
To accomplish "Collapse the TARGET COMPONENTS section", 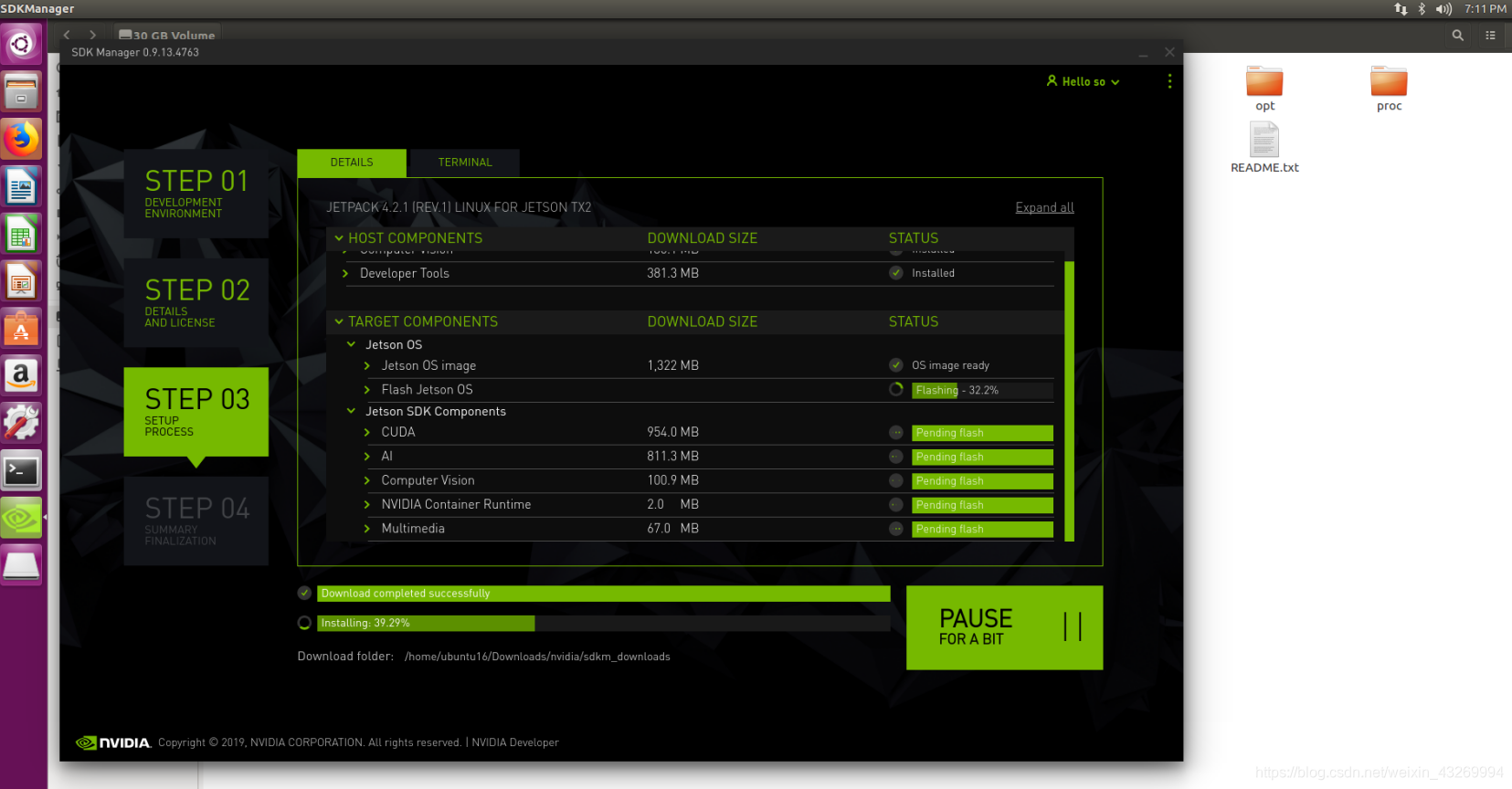I will (x=339, y=322).
